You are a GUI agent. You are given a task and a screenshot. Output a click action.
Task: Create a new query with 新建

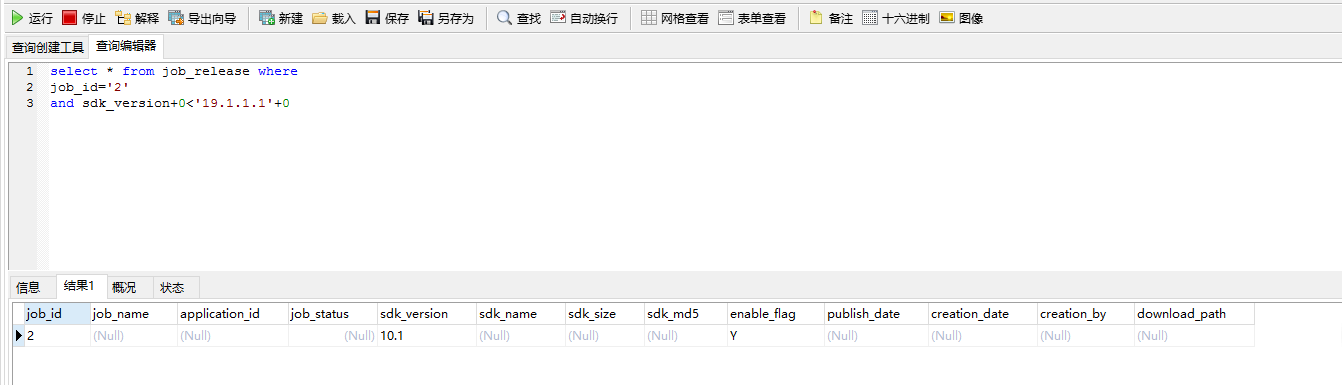[x=281, y=18]
